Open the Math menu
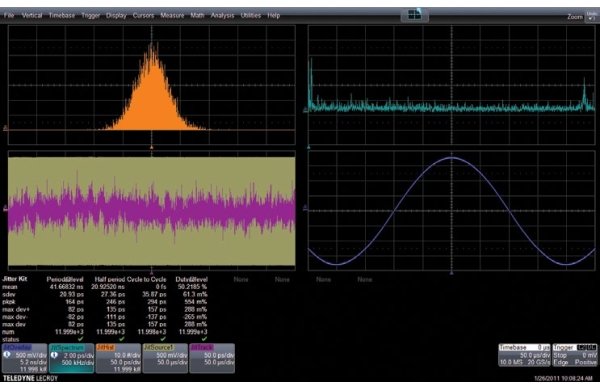Image resolution: width=600 pixels, height=390 pixels. click(197, 16)
